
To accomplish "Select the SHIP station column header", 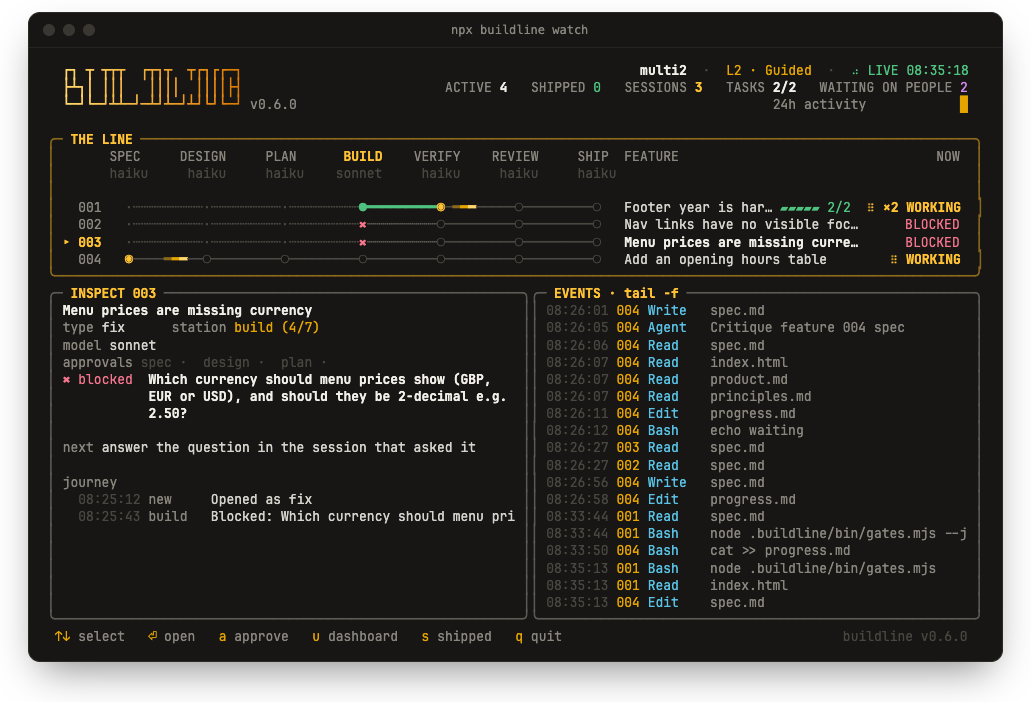I will [x=593, y=156].
